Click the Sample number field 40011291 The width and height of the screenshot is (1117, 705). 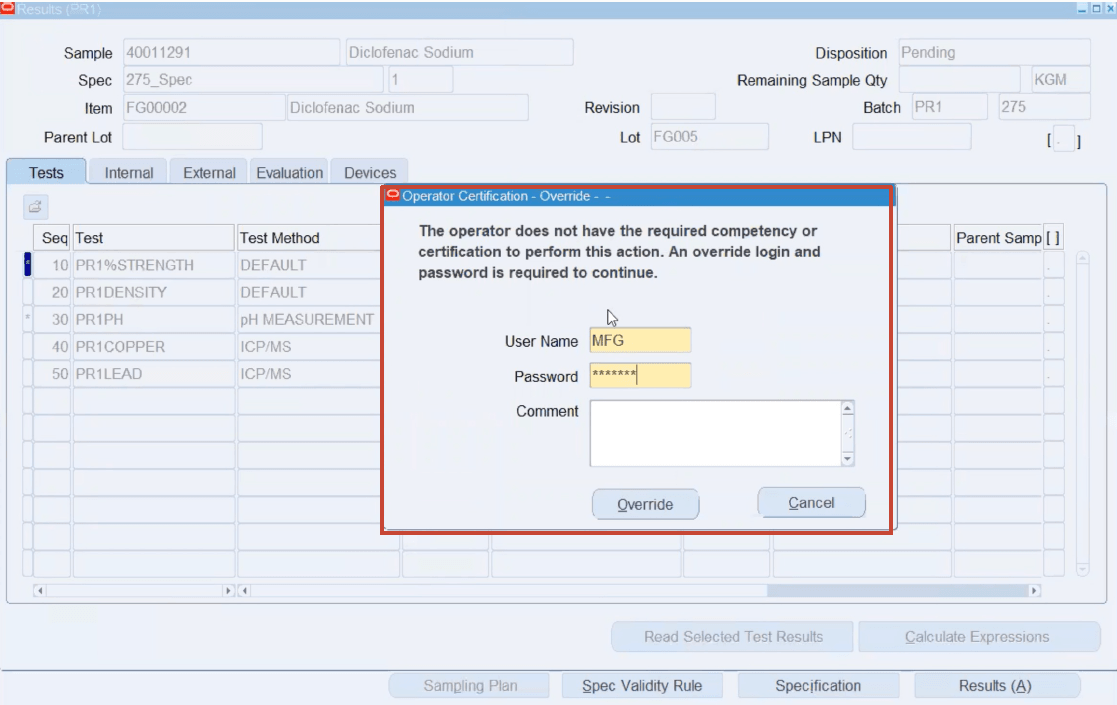click(x=231, y=53)
